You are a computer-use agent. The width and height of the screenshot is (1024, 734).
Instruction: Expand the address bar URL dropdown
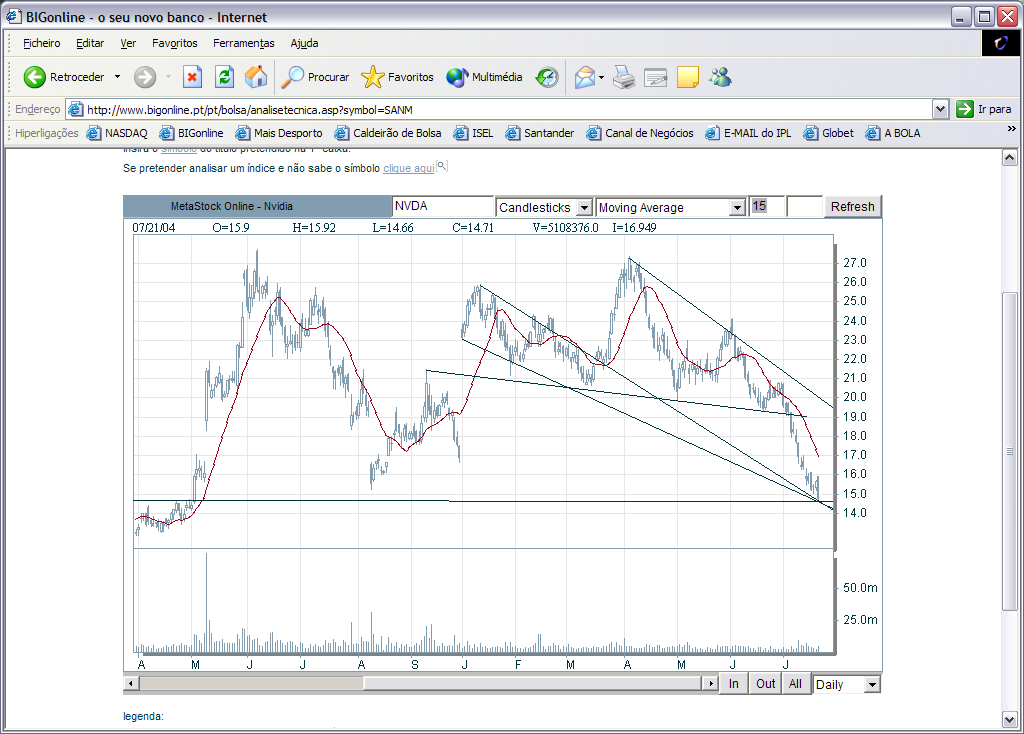tap(940, 109)
